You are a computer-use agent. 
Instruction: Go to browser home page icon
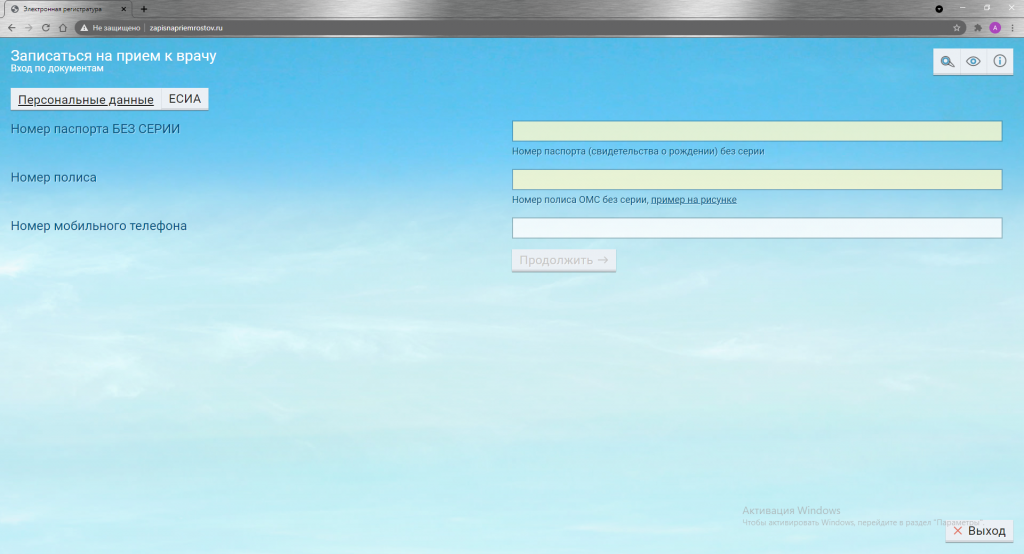63,28
